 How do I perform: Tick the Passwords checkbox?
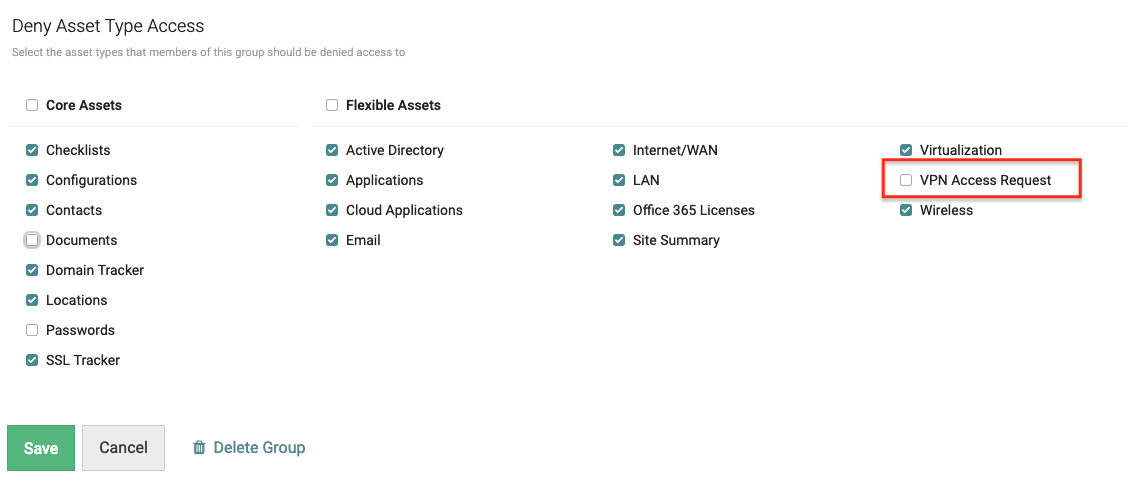coord(32,330)
